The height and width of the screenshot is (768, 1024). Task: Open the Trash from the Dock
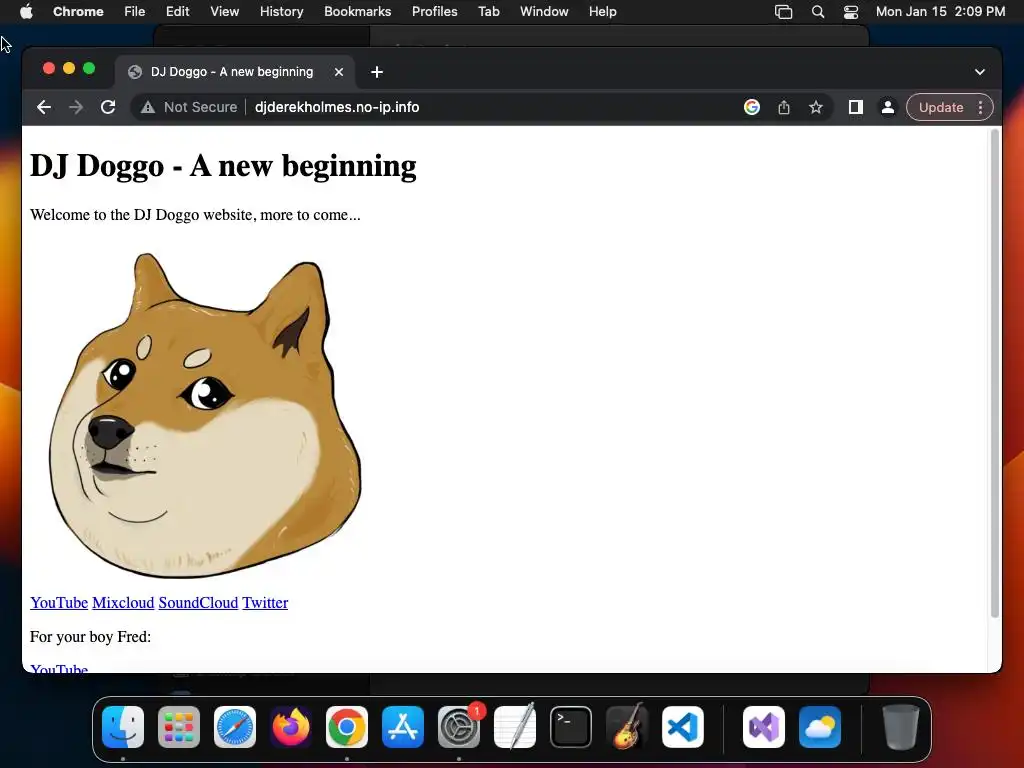pos(901,727)
